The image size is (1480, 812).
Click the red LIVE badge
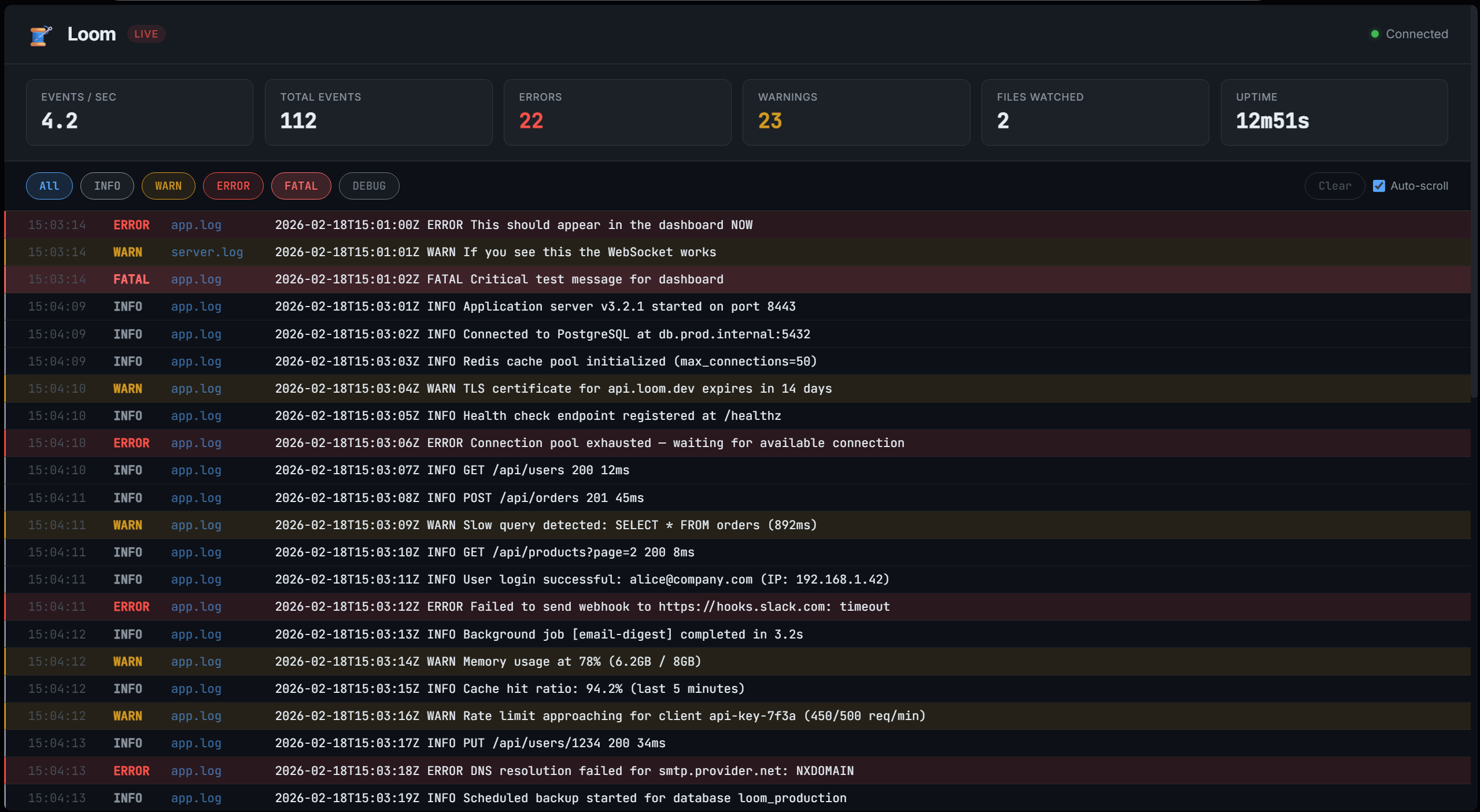[x=146, y=34]
